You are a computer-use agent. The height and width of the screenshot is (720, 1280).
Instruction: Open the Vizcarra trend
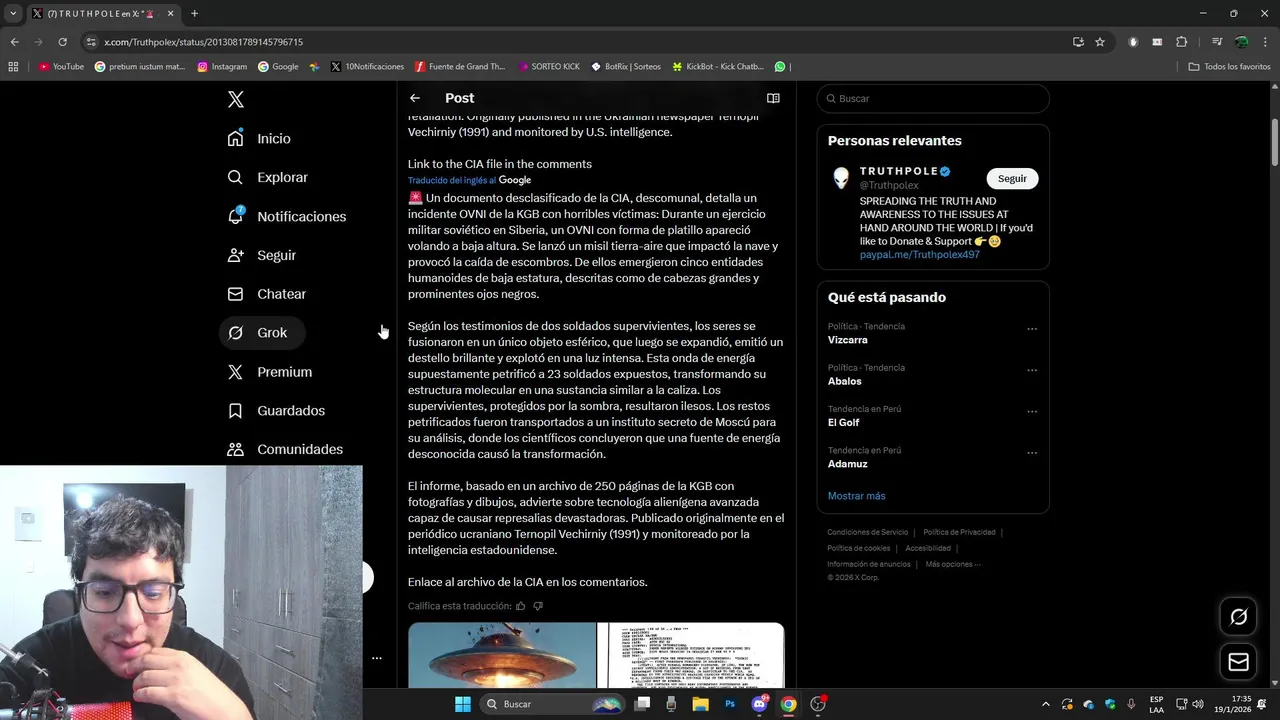[847, 340]
